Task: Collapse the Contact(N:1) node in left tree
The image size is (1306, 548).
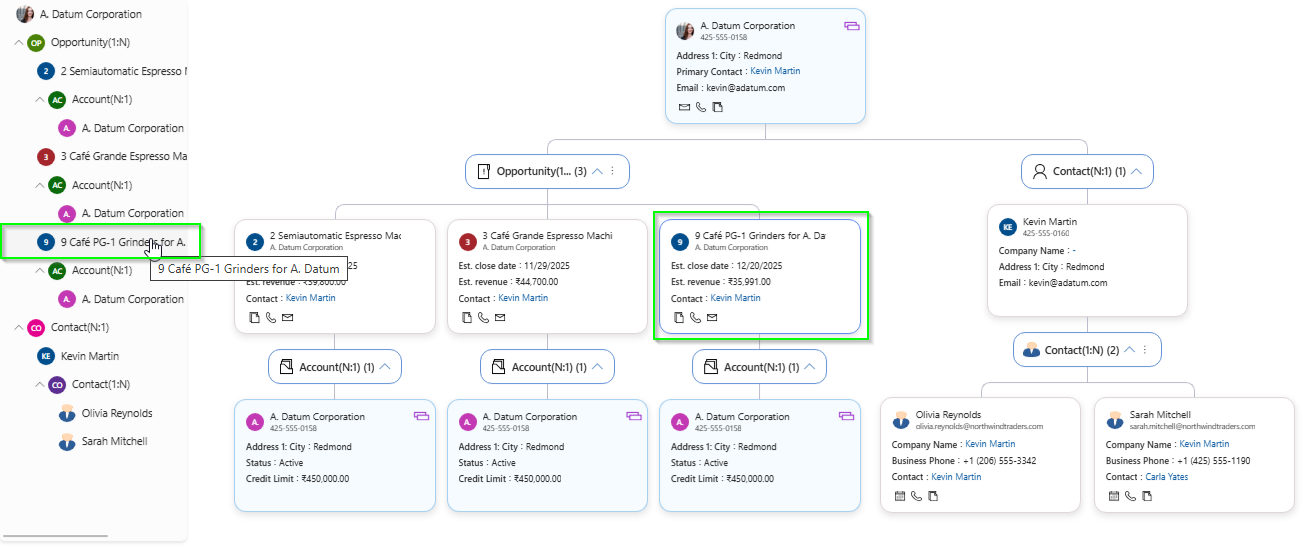Action: (x=19, y=328)
